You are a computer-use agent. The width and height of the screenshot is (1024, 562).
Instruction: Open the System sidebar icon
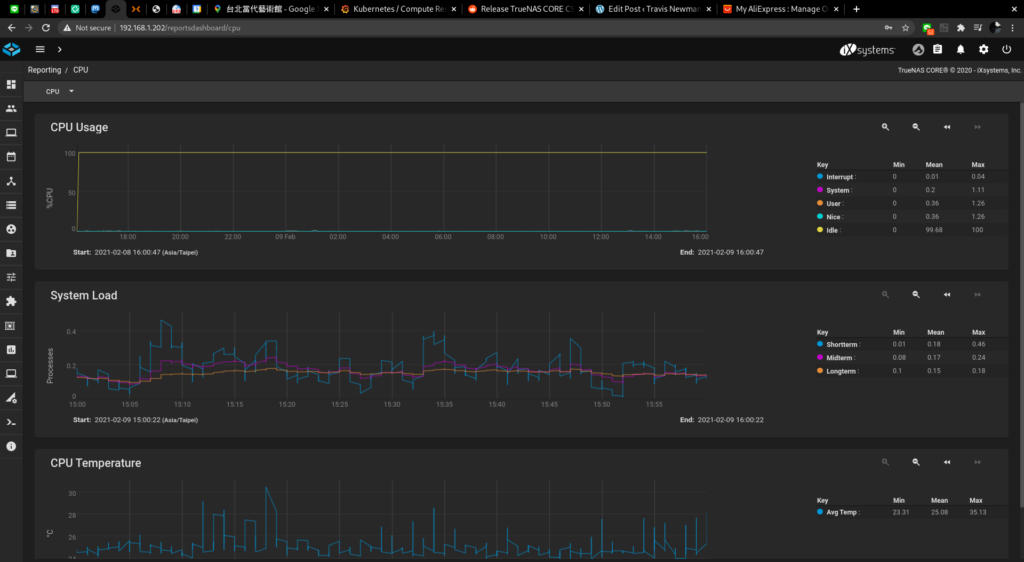(x=11, y=133)
